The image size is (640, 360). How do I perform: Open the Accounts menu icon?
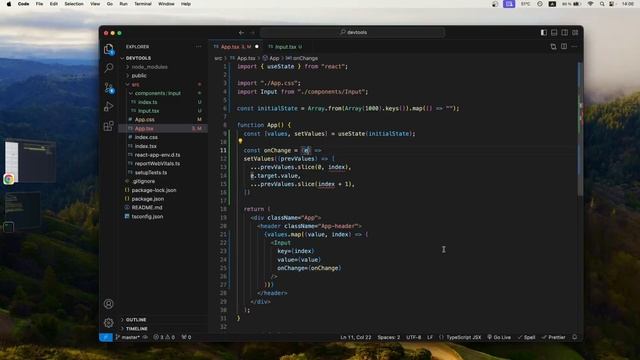pyautogui.click(x=109, y=304)
